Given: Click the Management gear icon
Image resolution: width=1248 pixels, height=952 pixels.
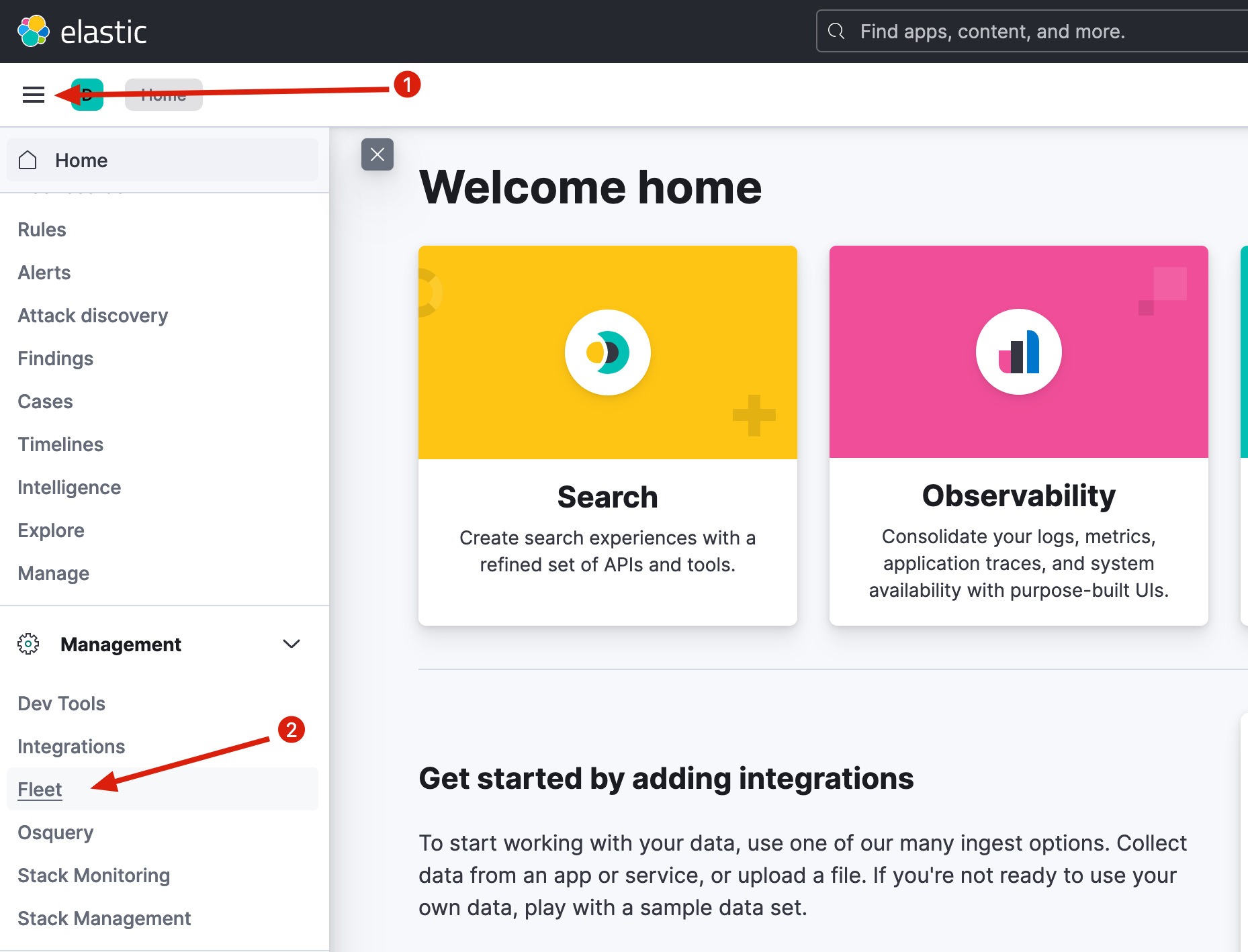Looking at the screenshot, I should [28, 644].
